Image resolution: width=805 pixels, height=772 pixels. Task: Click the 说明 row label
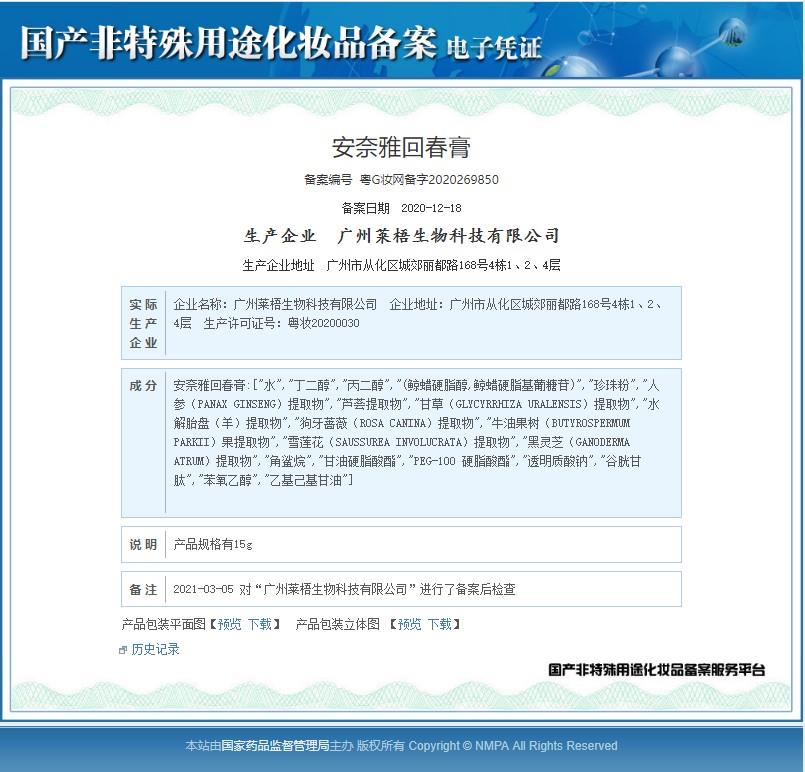(x=143, y=545)
